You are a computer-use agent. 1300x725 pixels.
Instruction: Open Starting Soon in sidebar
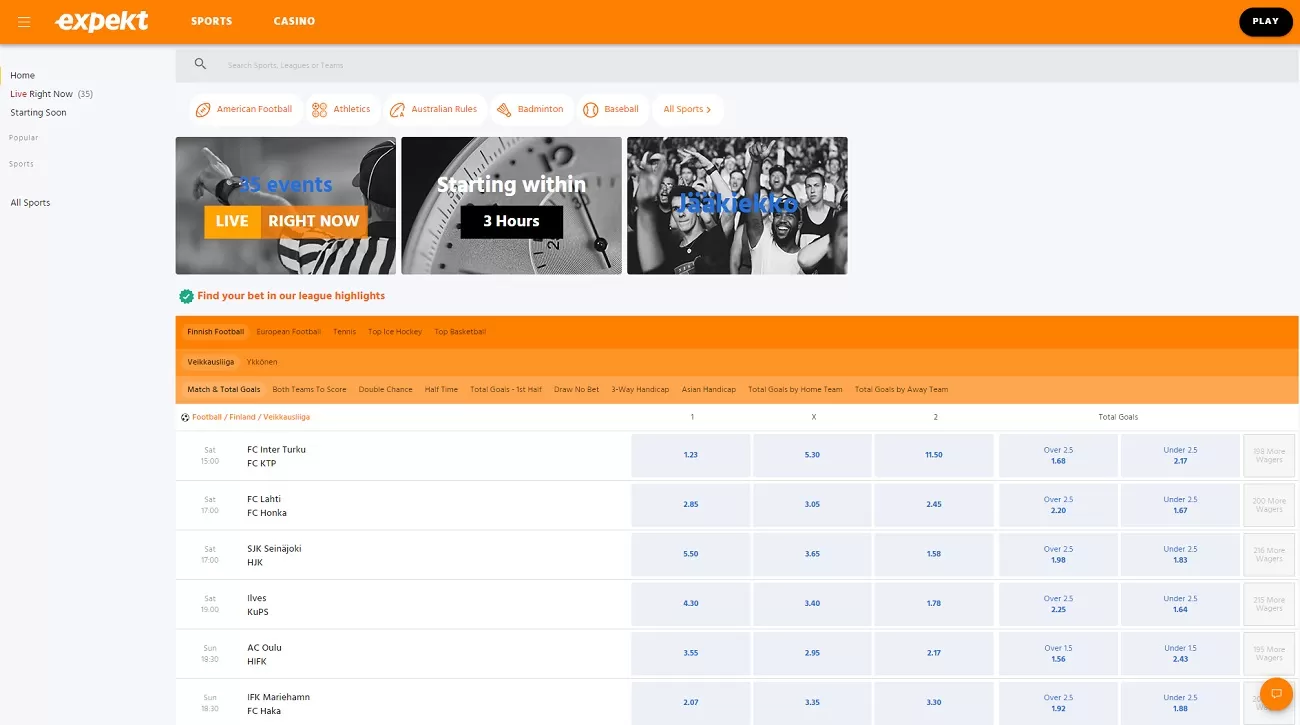click(38, 113)
